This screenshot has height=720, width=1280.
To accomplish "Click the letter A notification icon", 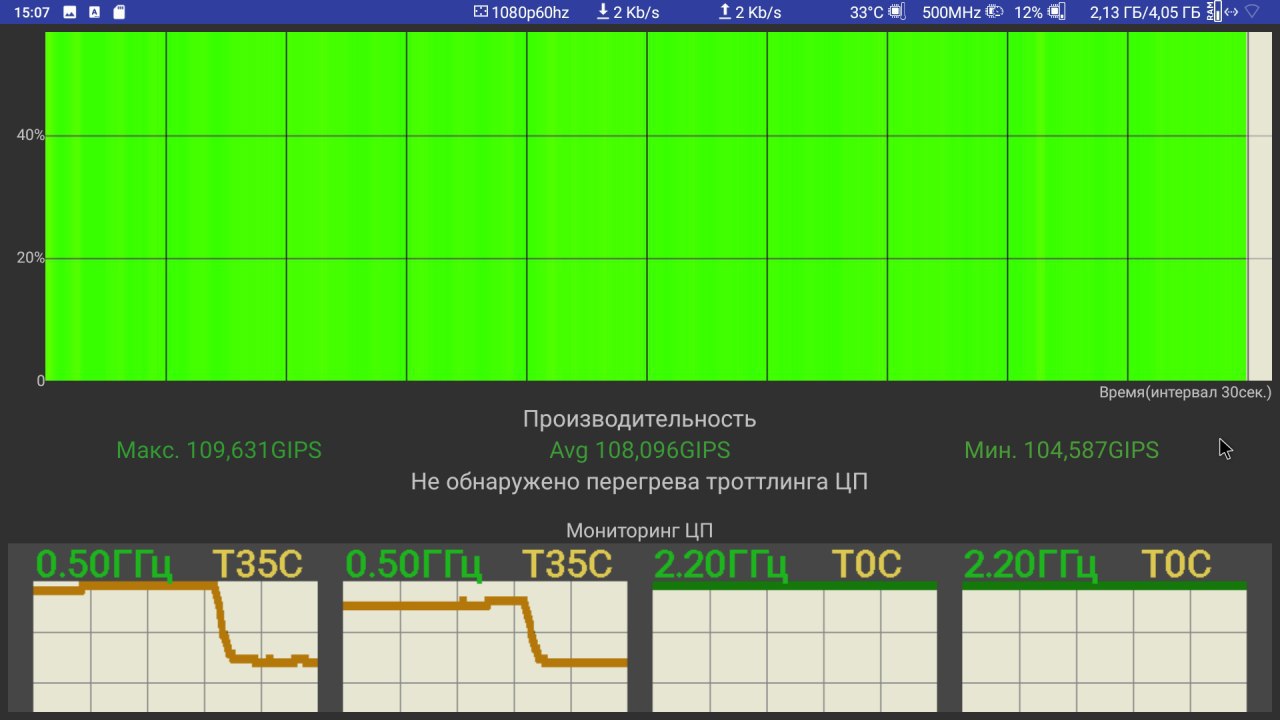I will [94, 12].
